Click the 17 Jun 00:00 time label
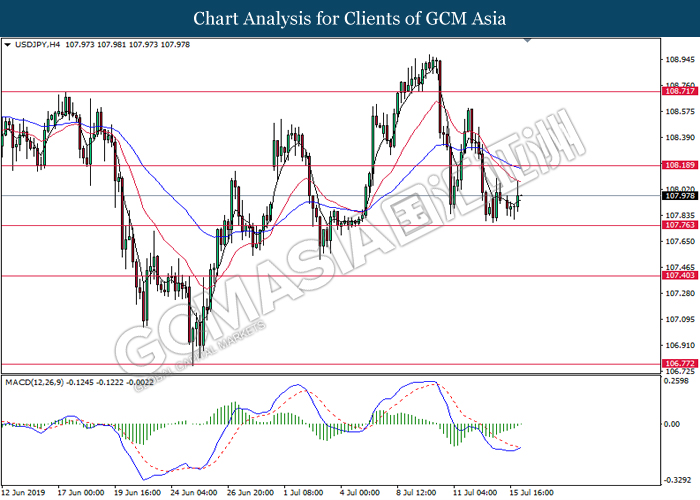 pos(81,492)
